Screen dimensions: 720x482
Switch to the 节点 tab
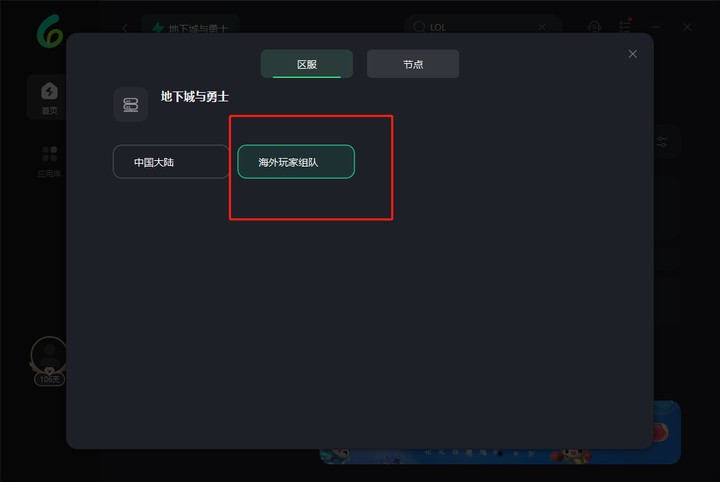click(x=412, y=64)
